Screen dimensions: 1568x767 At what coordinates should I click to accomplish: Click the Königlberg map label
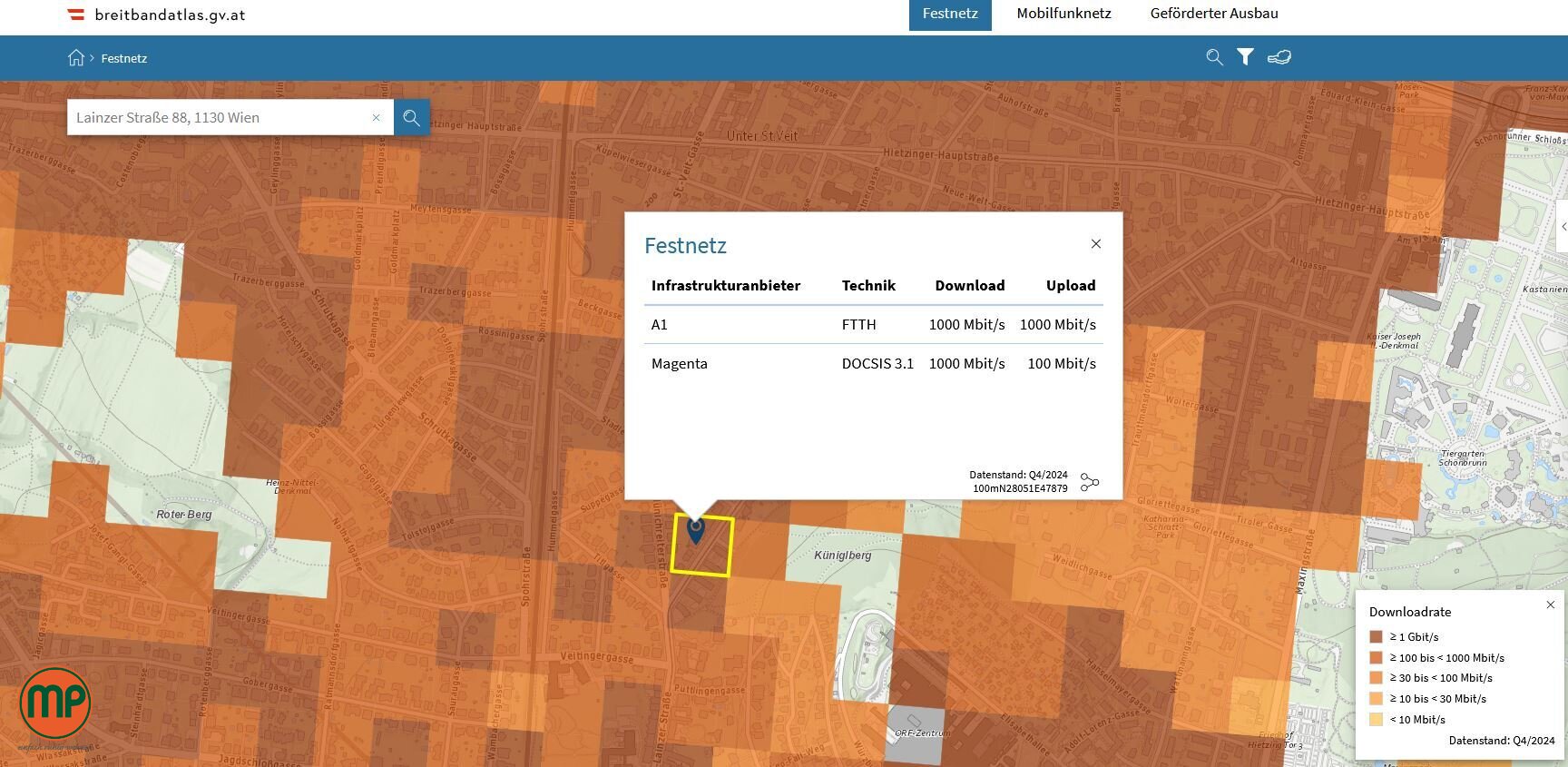click(x=842, y=555)
